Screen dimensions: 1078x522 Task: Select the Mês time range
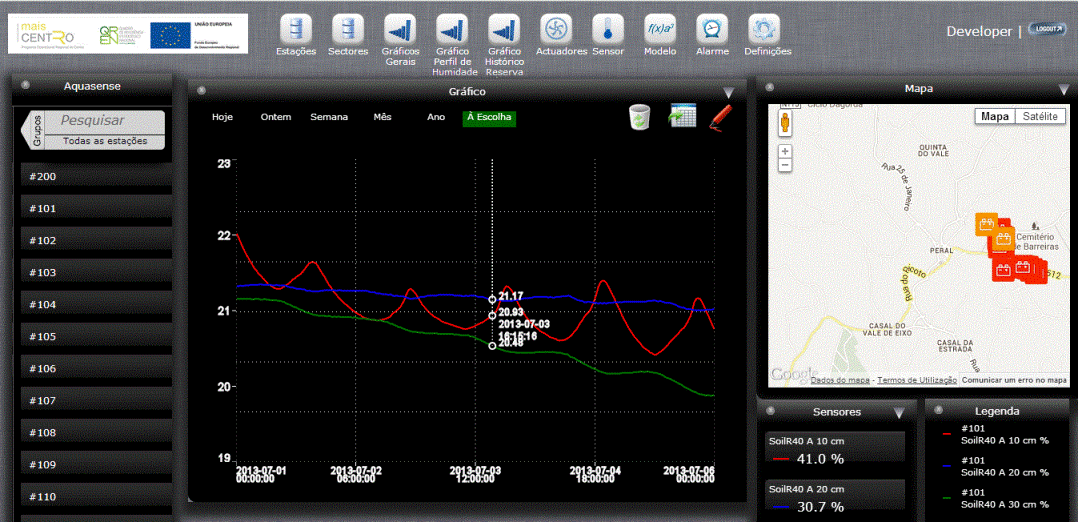pos(382,117)
